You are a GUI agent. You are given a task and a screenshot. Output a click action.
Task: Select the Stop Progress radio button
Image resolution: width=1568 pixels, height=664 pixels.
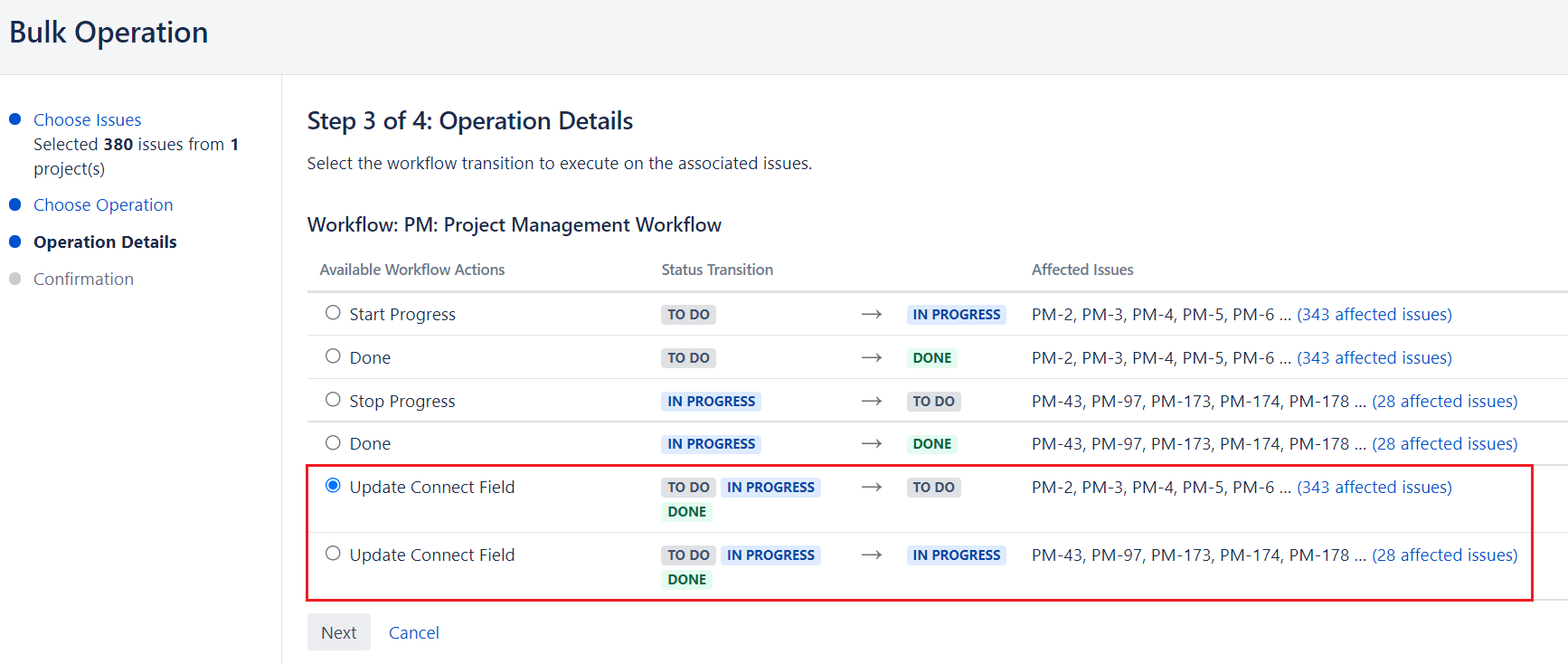[333, 400]
